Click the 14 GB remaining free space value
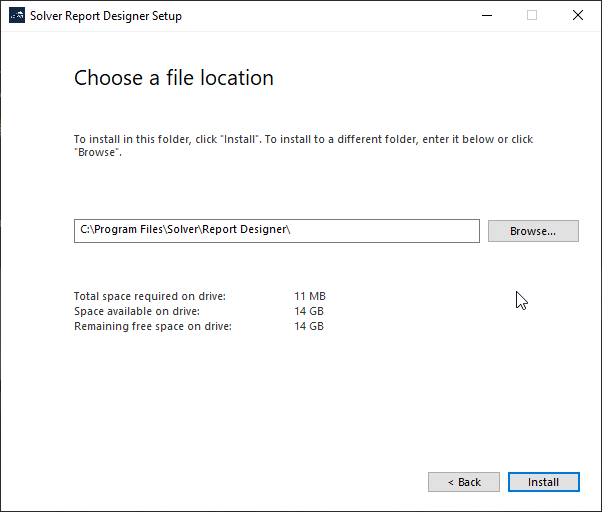602x512 pixels. pyautogui.click(x=309, y=327)
